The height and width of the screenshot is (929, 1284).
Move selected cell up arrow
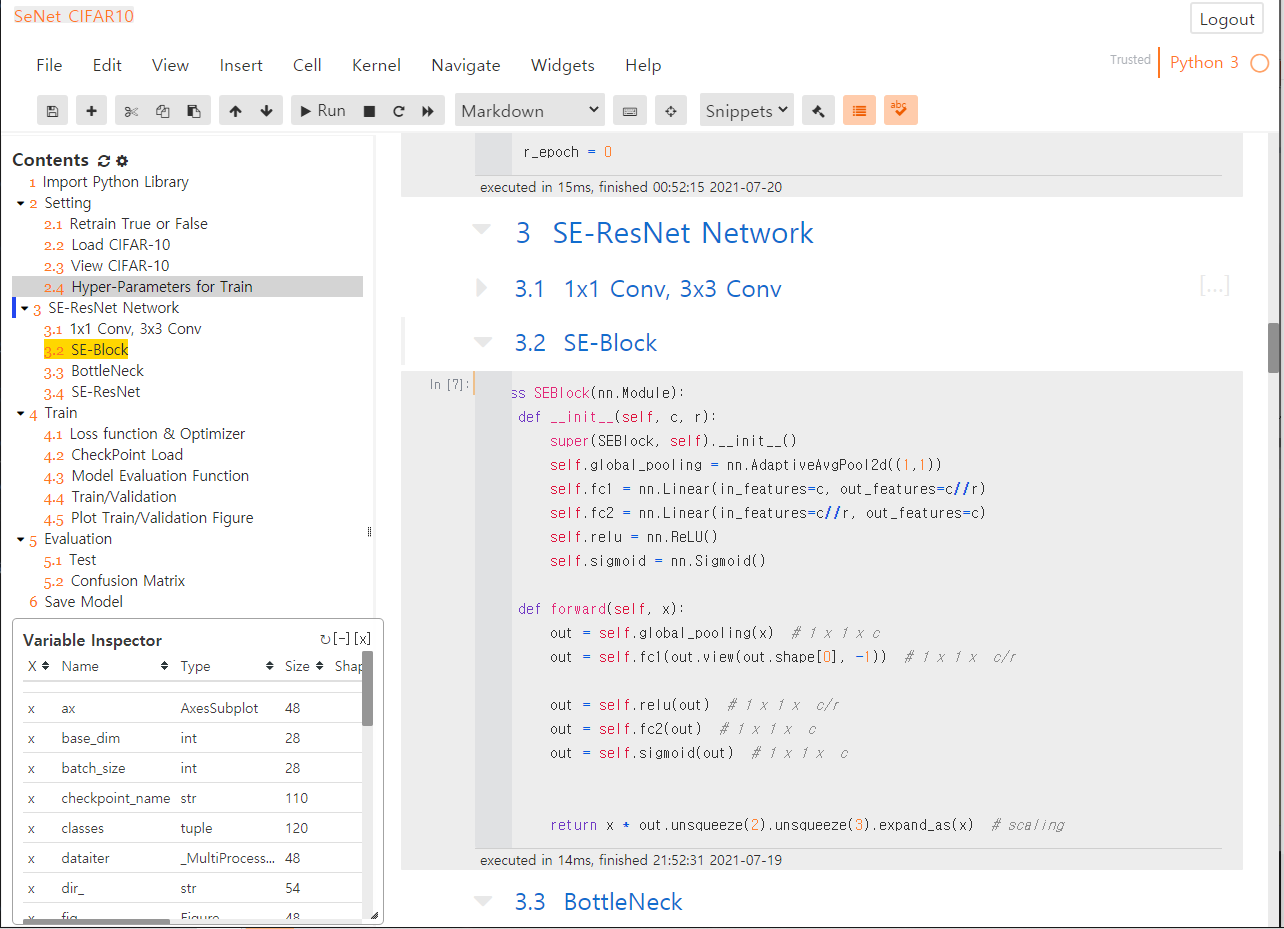coord(235,111)
